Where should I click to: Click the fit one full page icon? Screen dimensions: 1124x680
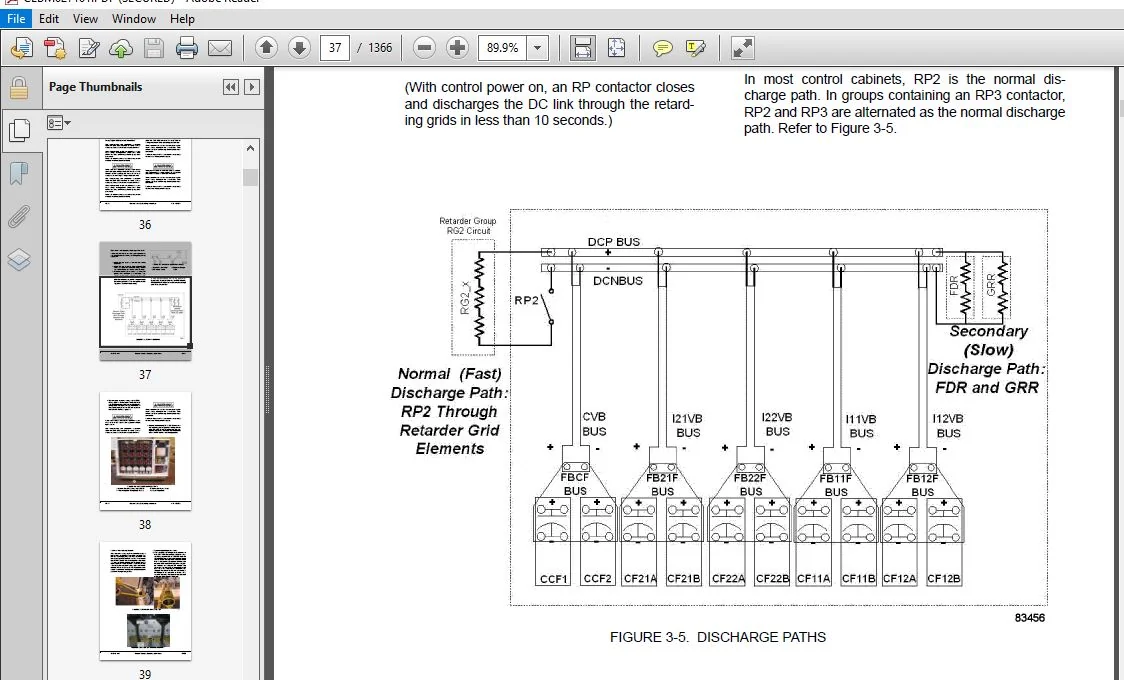pos(616,48)
